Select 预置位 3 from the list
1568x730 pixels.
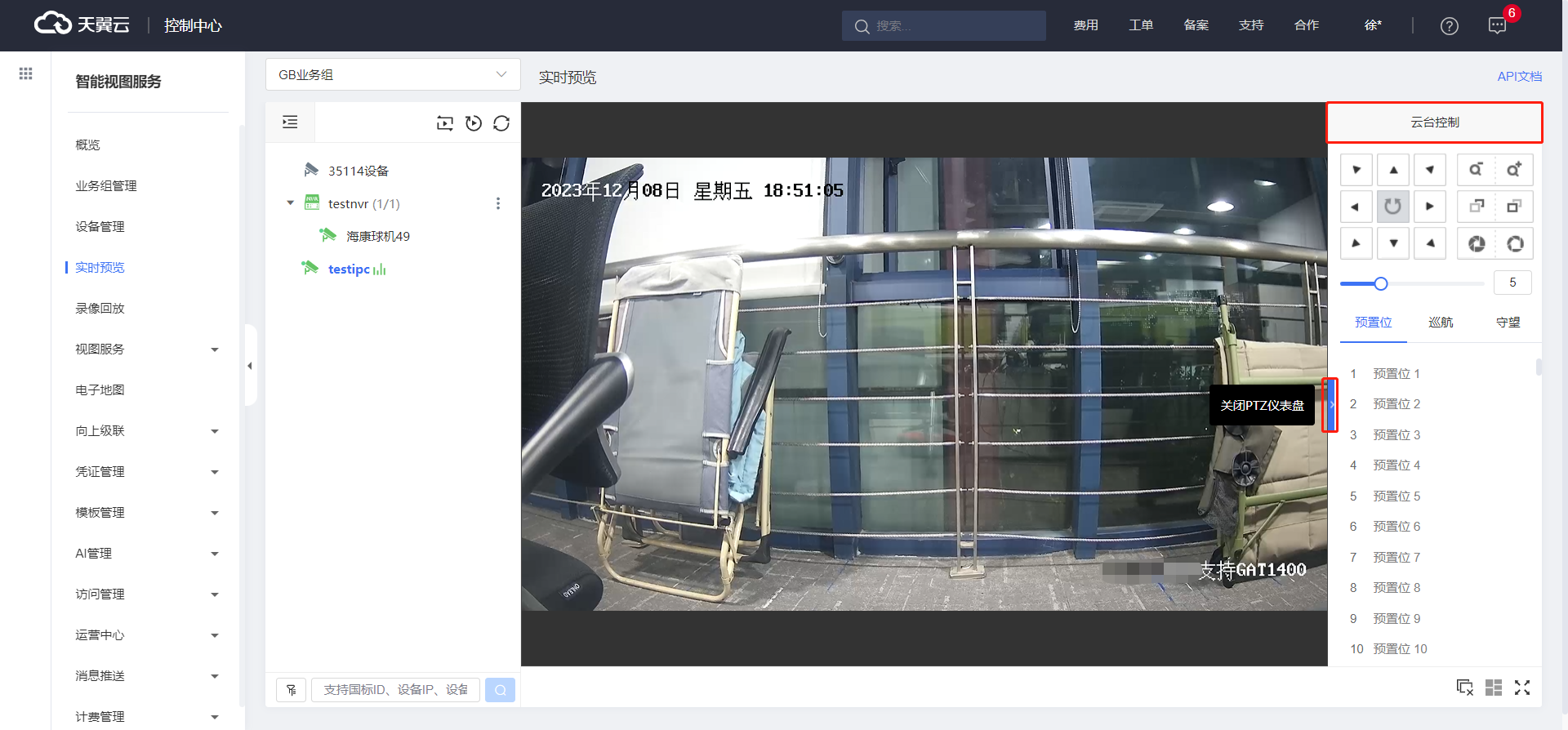tap(1396, 435)
